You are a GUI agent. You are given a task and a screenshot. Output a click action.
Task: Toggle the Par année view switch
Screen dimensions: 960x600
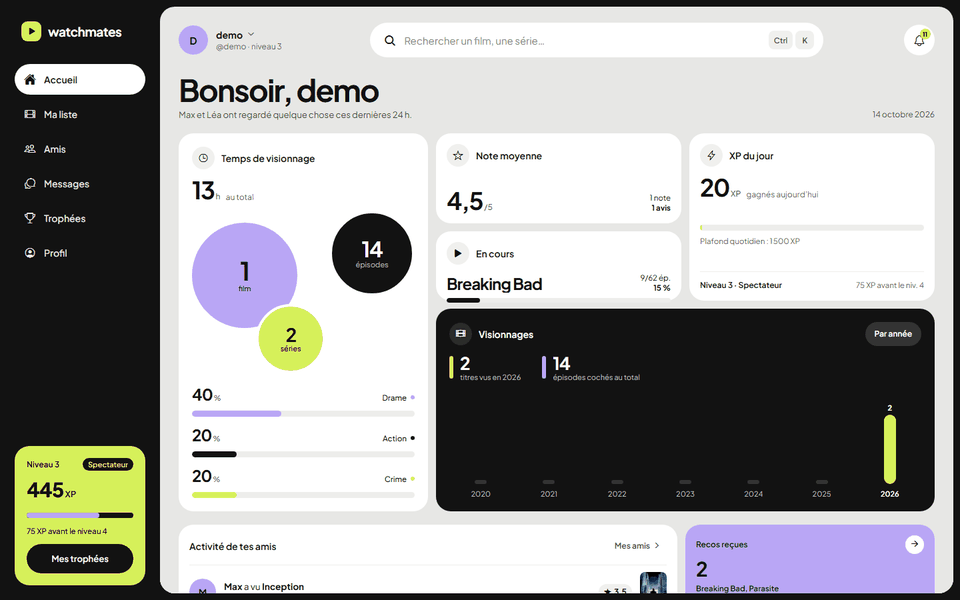click(893, 334)
